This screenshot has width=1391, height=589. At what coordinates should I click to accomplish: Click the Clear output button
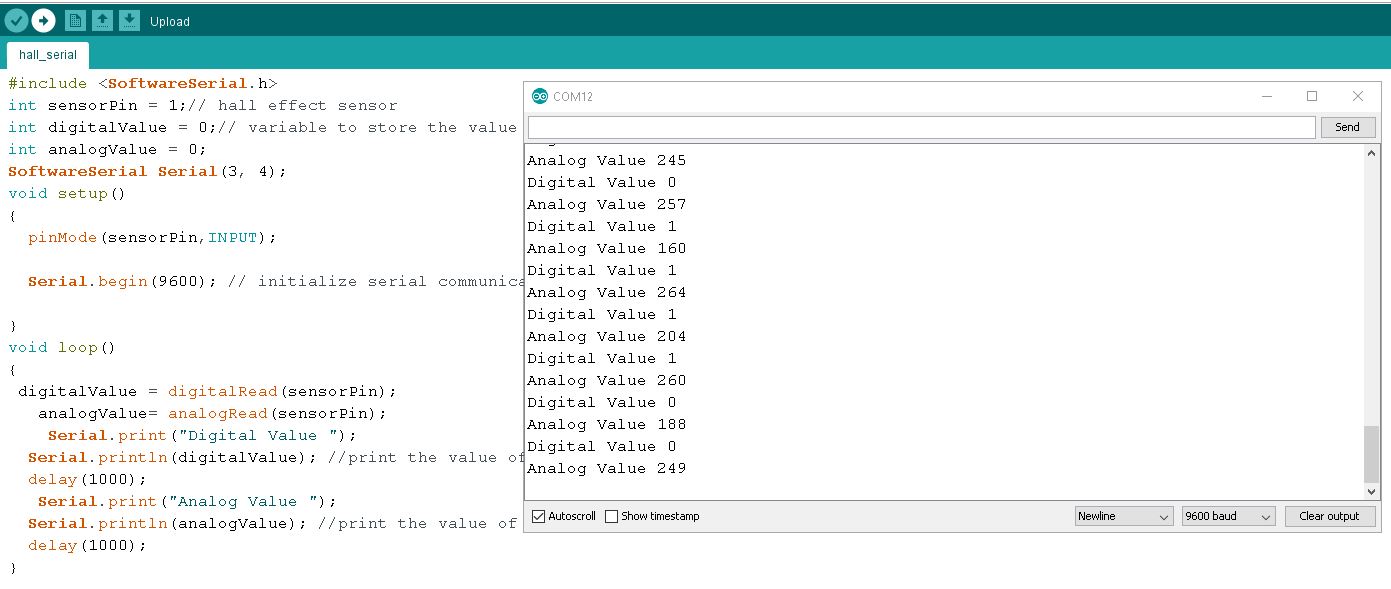tap(1329, 516)
